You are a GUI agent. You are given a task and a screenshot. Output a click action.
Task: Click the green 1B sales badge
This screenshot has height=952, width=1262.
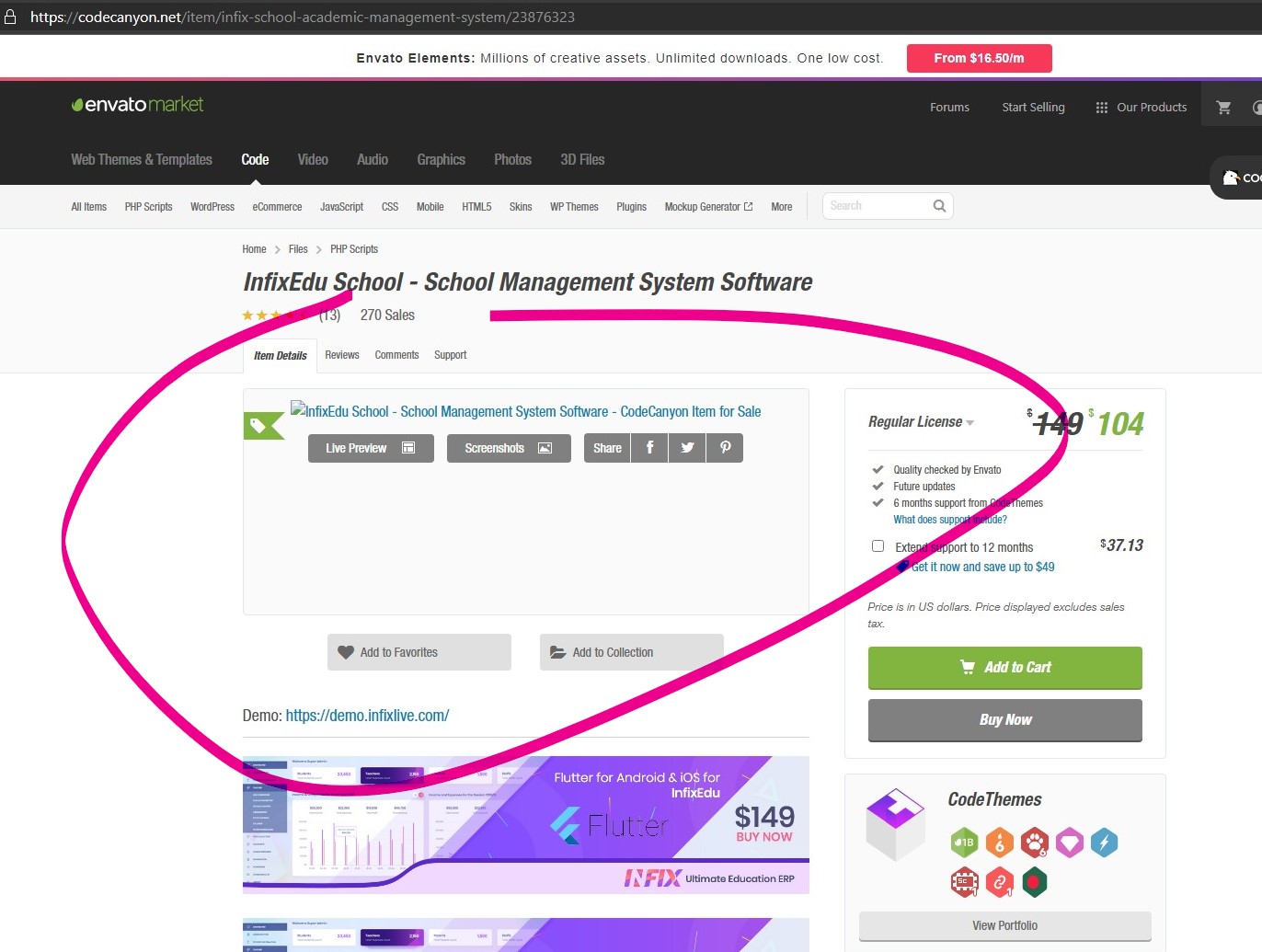click(x=965, y=842)
